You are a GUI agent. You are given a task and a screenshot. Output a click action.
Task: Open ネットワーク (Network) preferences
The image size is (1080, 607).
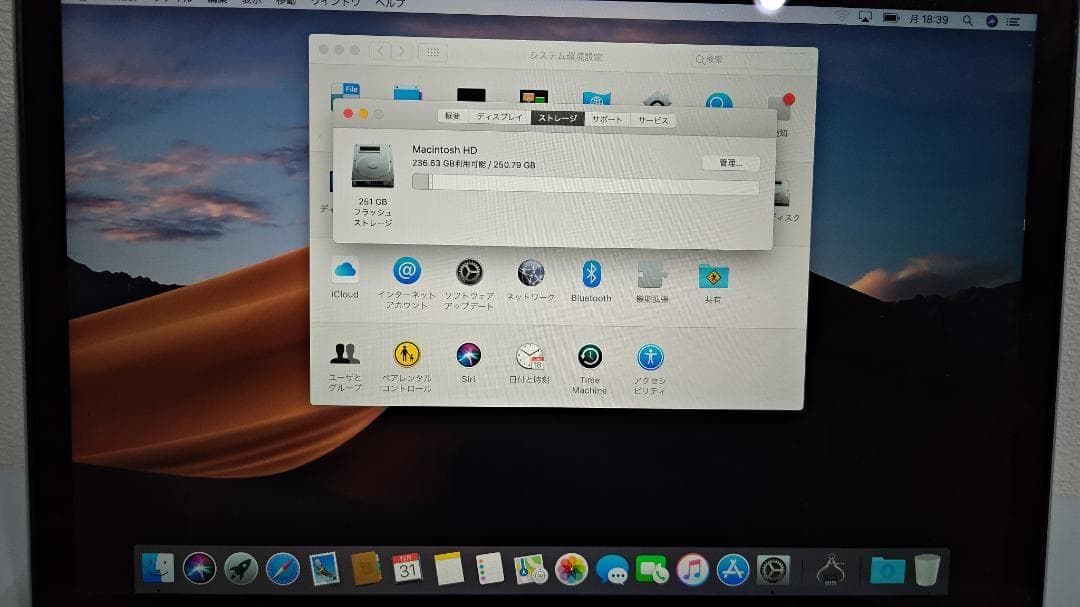click(x=530, y=270)
